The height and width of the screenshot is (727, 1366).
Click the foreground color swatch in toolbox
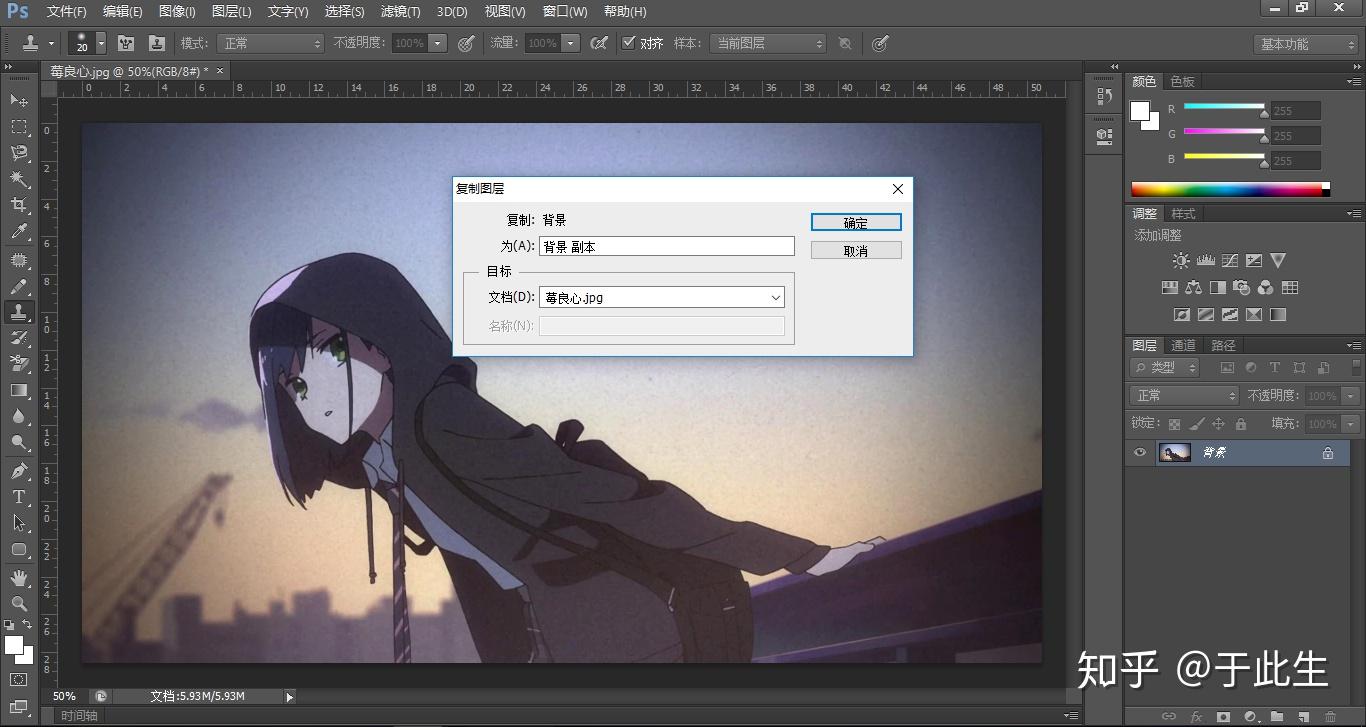[x=14, y=645]
